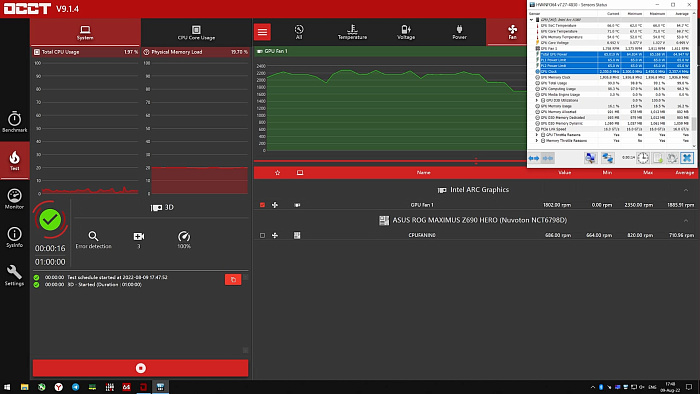700x394 pixels.
Task: Expand GPU Throttle Reasons in HWiNFO
Action: [537, 135]
